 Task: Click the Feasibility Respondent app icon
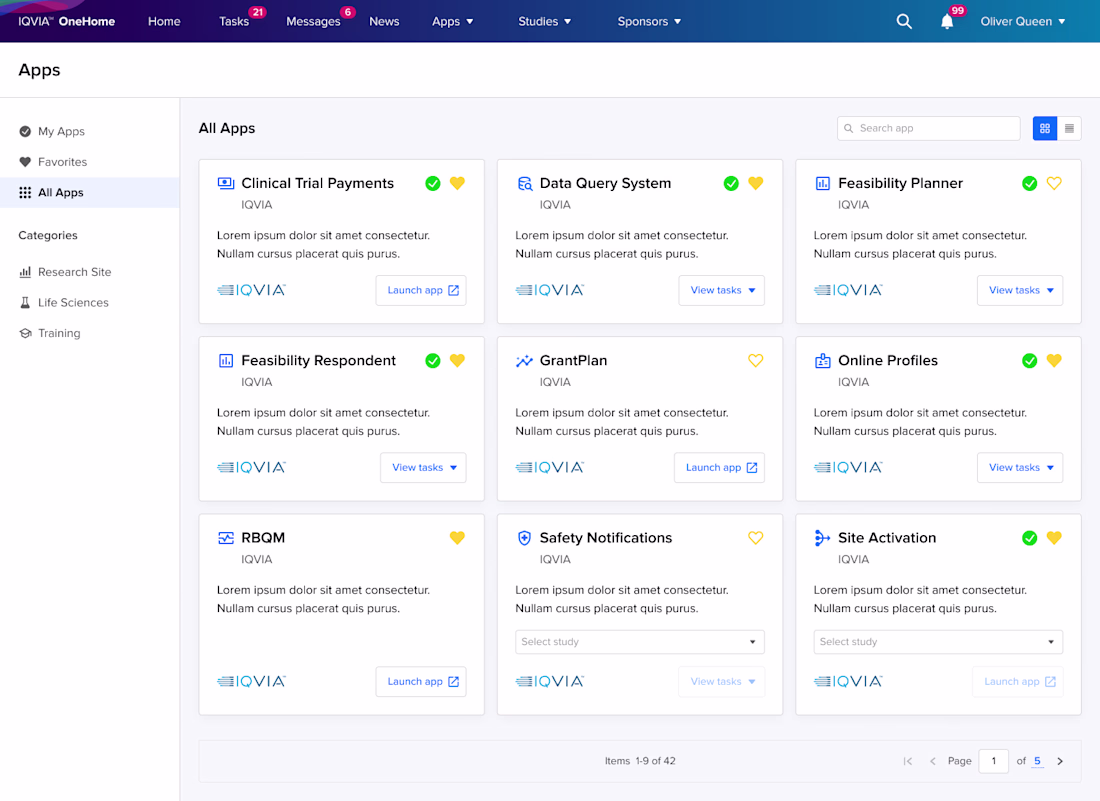pyautogui.click(x=226, y=361)
